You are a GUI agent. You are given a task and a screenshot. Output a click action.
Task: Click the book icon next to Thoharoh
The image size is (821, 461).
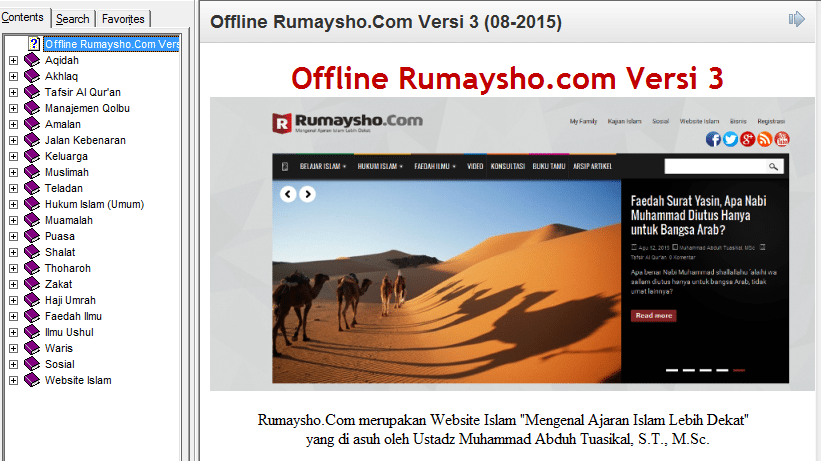32,268
